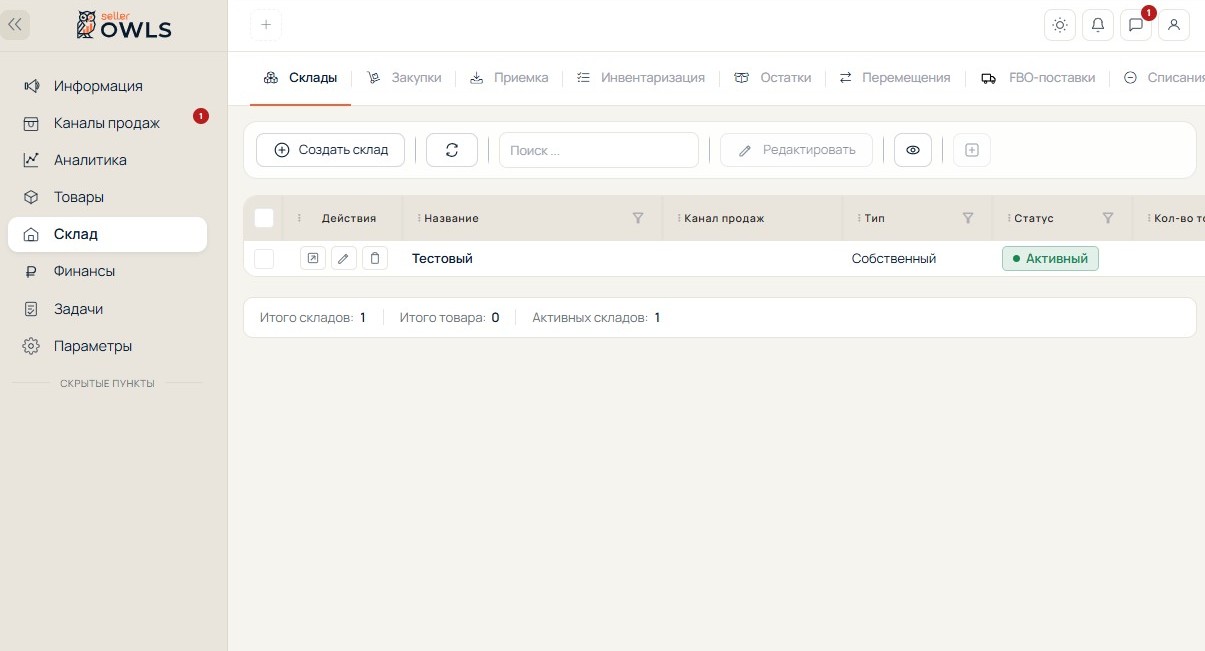Click Итого складов summary

[313, 318]
